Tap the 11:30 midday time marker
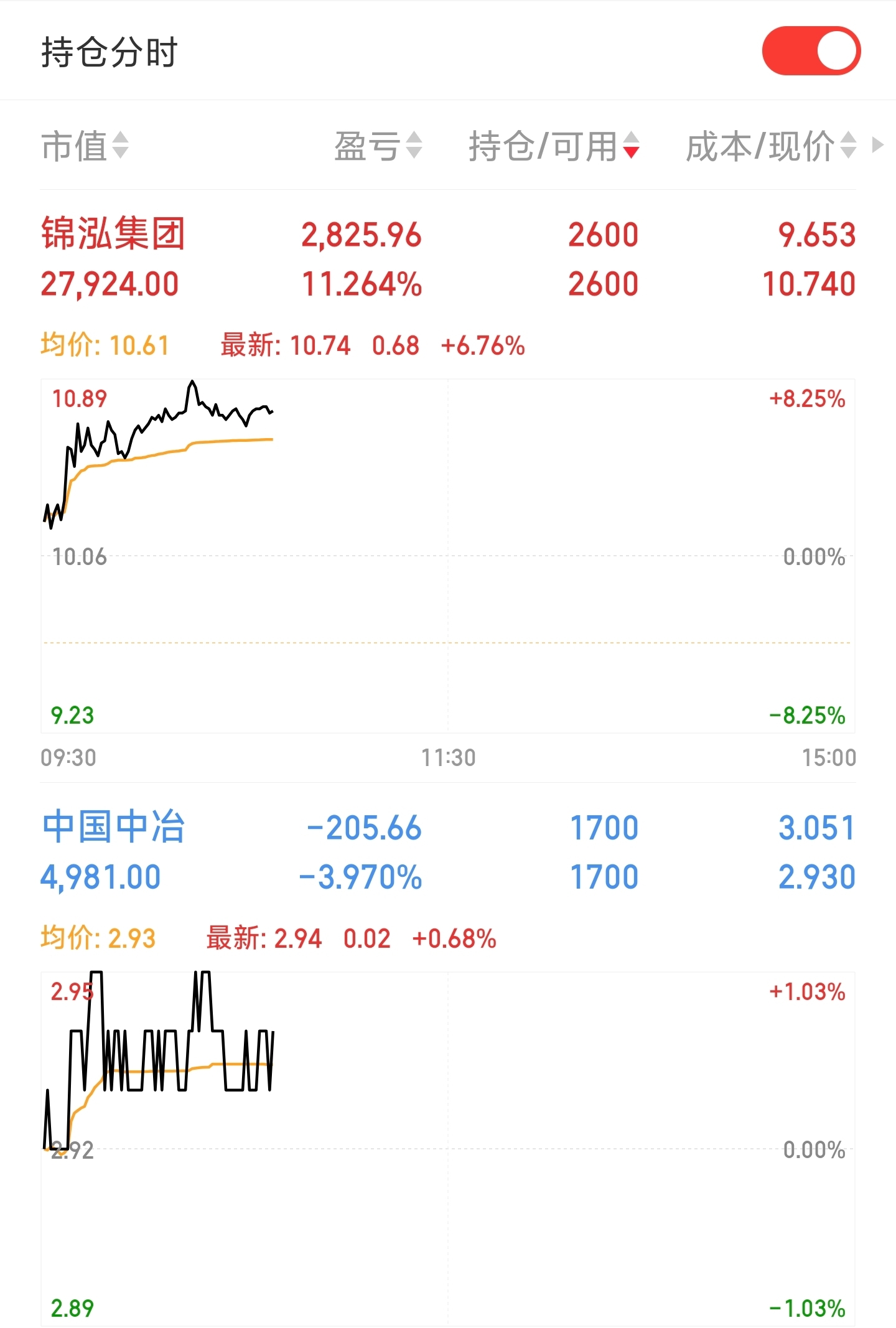Image resolution: width=896 pixels, height=1328 pixels. coord(448,757)
